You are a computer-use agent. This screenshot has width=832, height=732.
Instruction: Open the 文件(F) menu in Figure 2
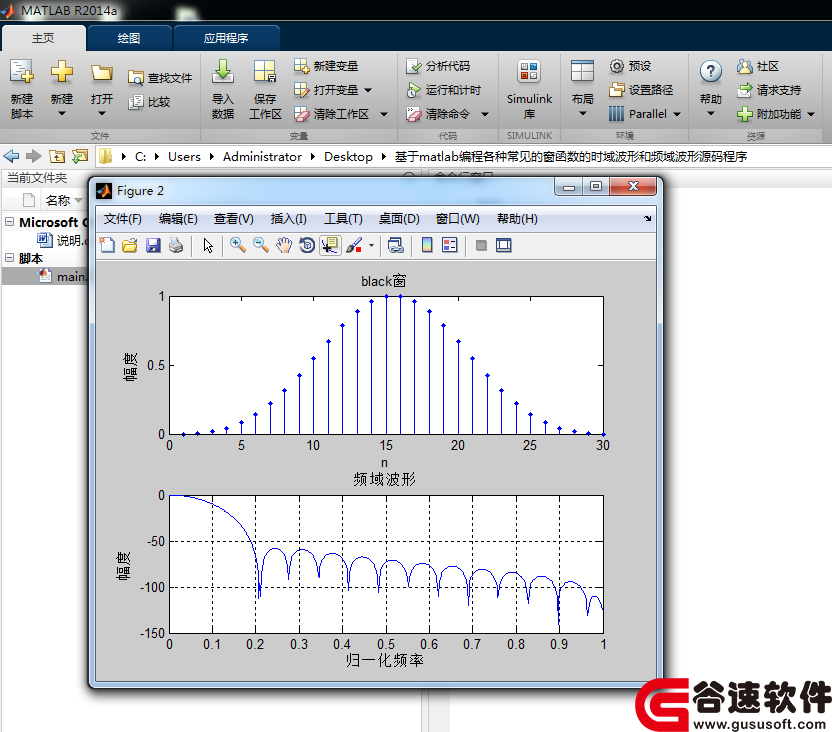pos(123,219)
